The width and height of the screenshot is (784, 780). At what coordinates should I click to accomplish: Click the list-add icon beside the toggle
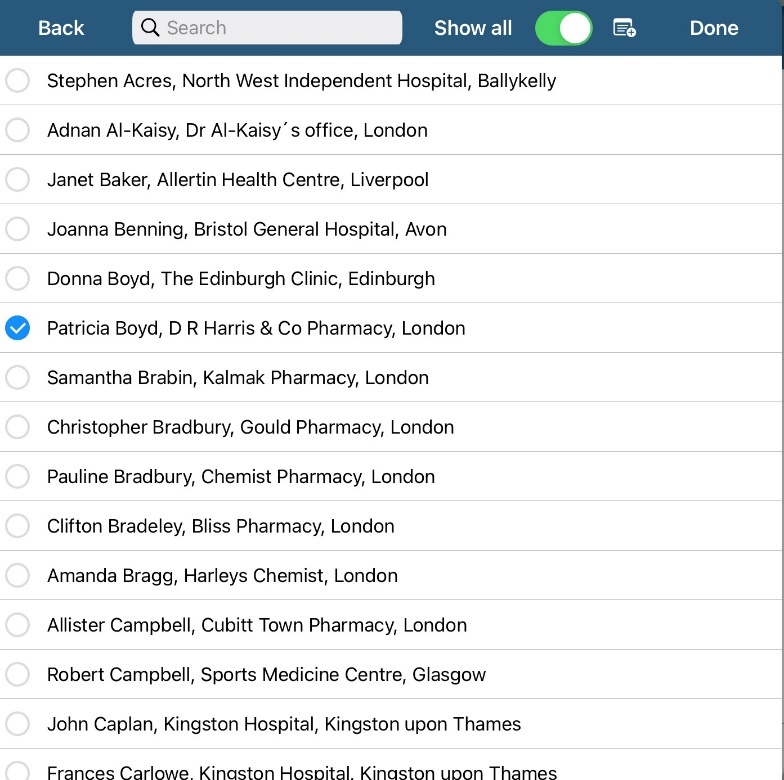click(x=624, y=28)
